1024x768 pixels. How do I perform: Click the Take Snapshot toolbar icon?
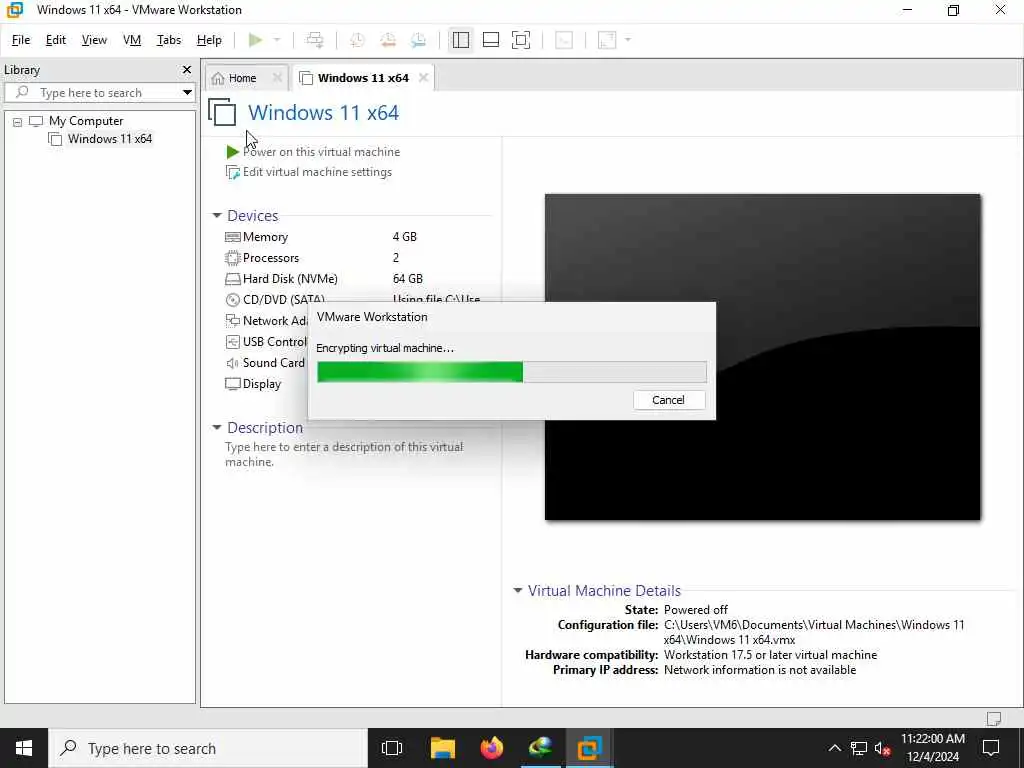[357, 40]
